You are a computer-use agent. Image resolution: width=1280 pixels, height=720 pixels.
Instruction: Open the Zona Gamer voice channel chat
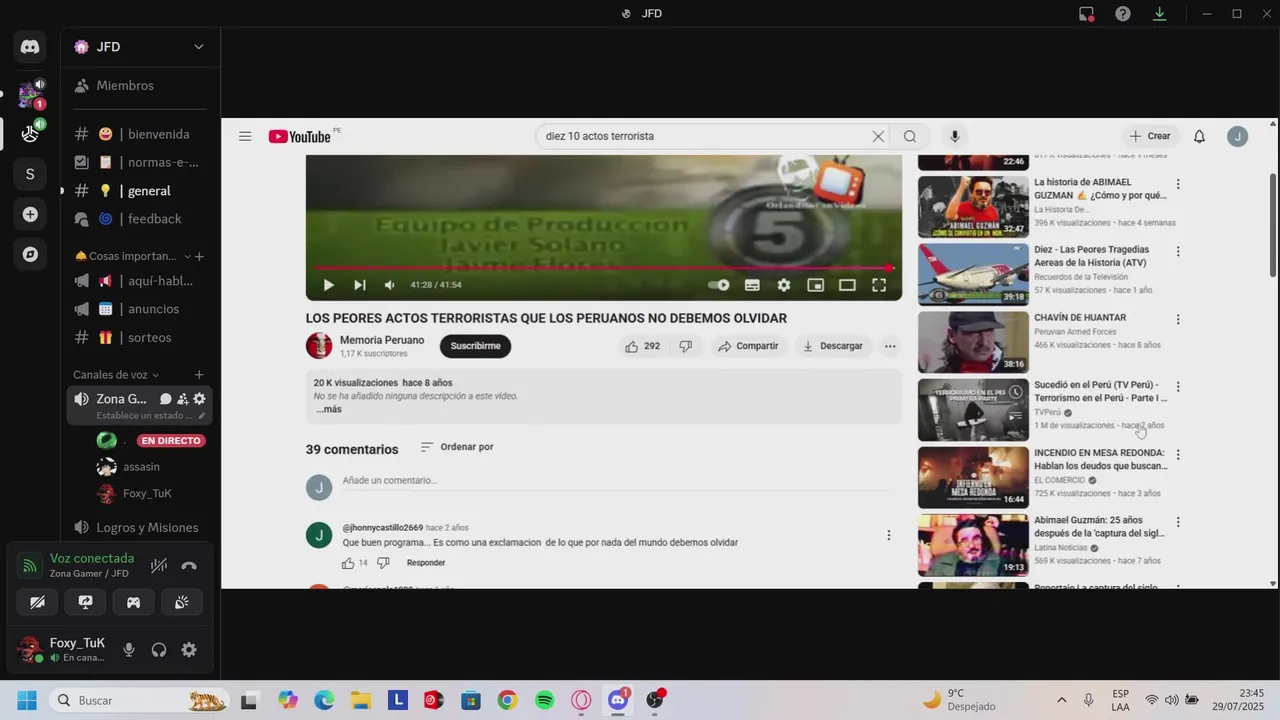pos(166,399)
